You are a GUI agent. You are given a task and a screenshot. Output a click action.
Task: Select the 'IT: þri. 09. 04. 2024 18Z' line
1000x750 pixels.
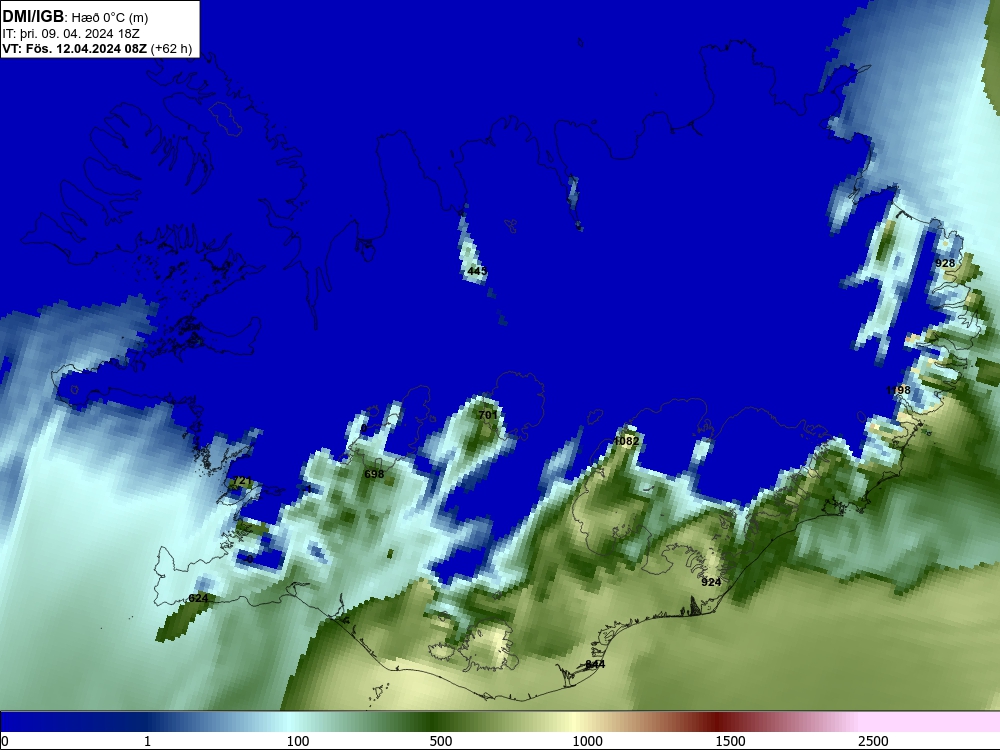[71, 34]
